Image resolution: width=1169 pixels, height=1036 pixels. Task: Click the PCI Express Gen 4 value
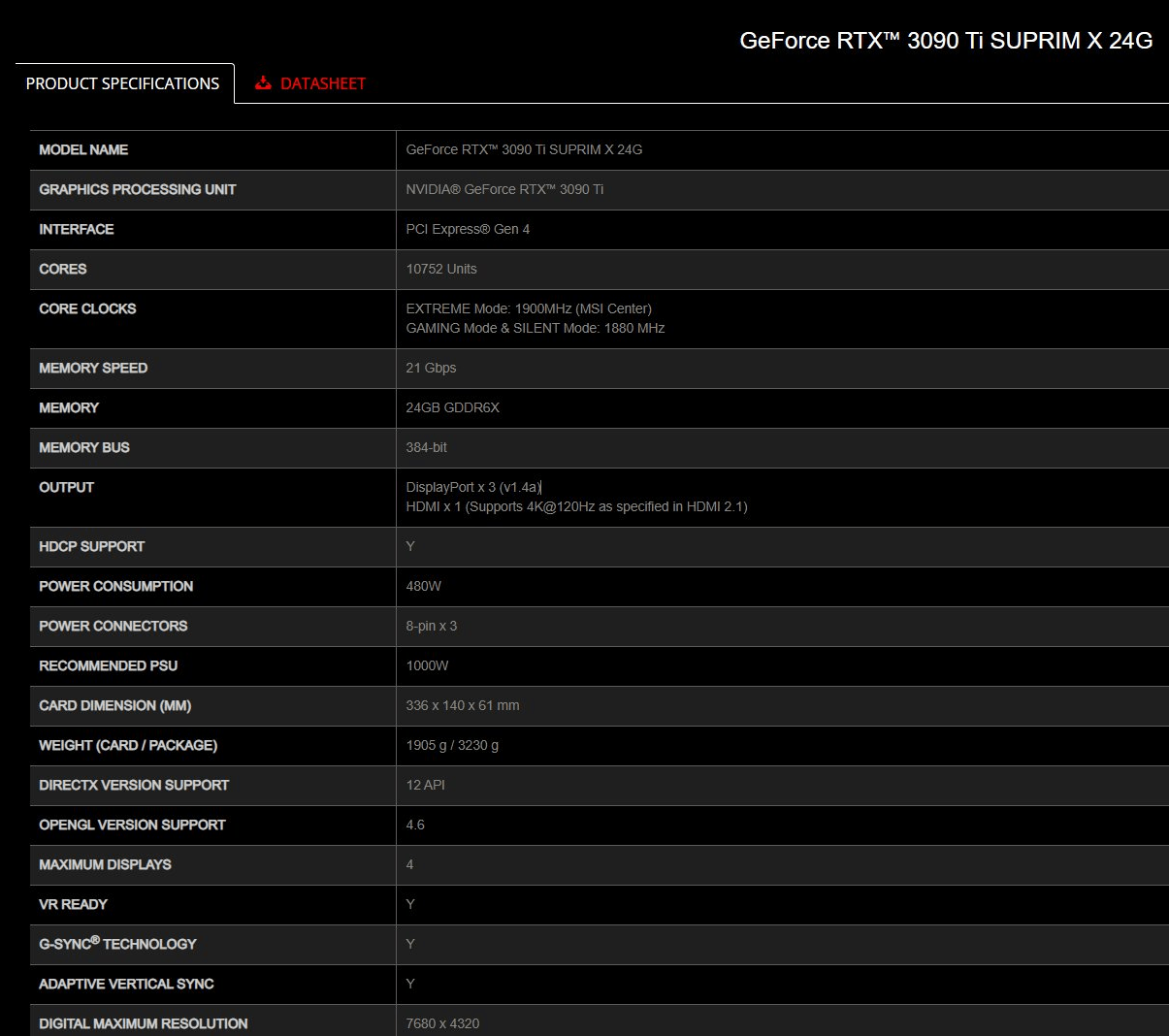pos(468,229)
